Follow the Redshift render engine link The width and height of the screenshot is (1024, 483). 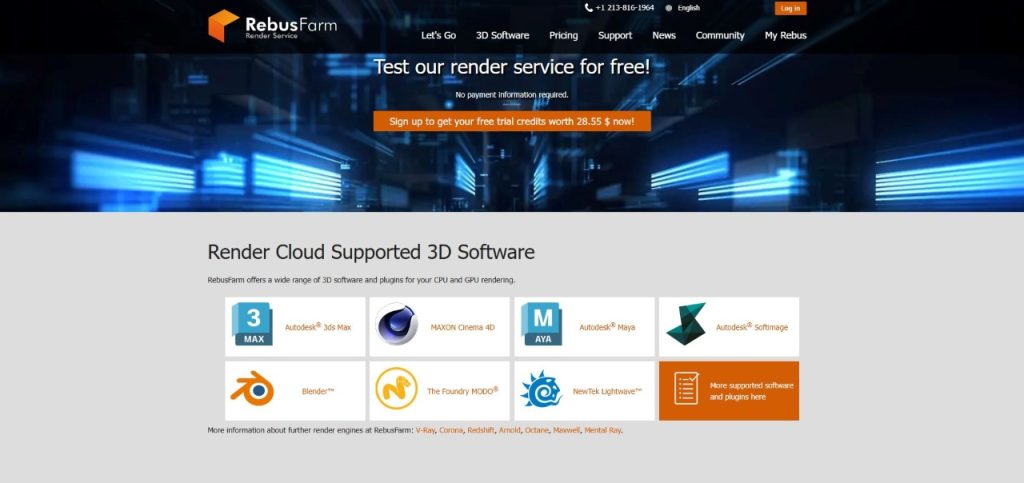pyautogui.click(x=481, y=431)
